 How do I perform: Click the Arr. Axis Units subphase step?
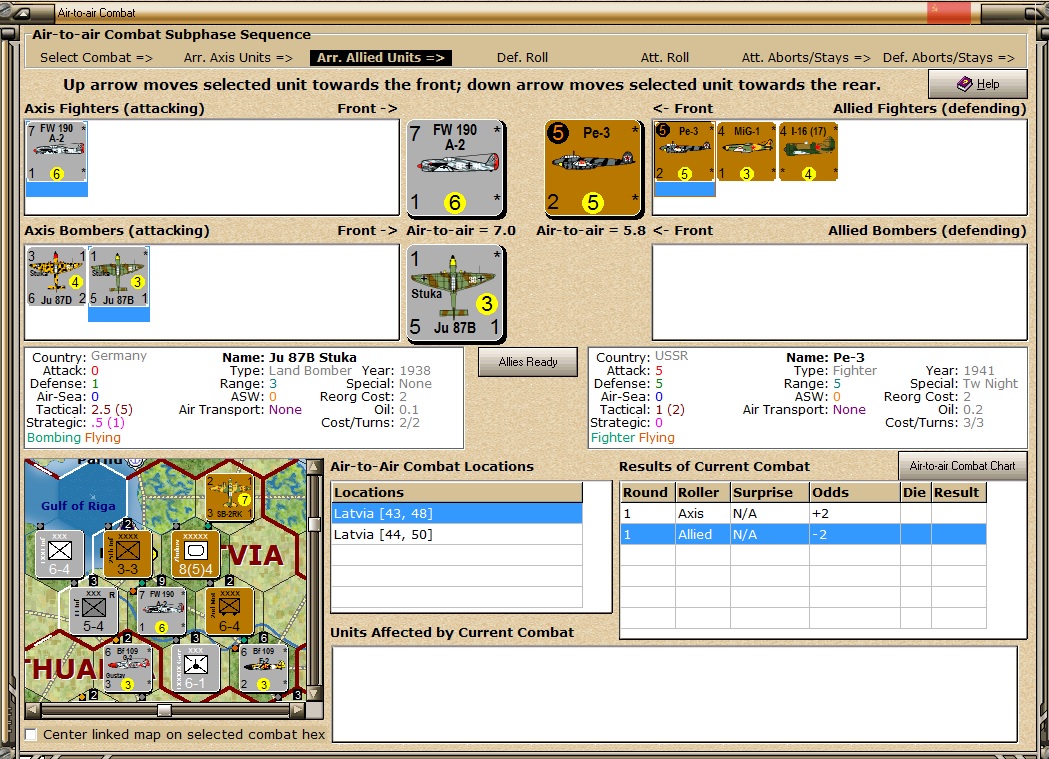(x=238, y=58)
